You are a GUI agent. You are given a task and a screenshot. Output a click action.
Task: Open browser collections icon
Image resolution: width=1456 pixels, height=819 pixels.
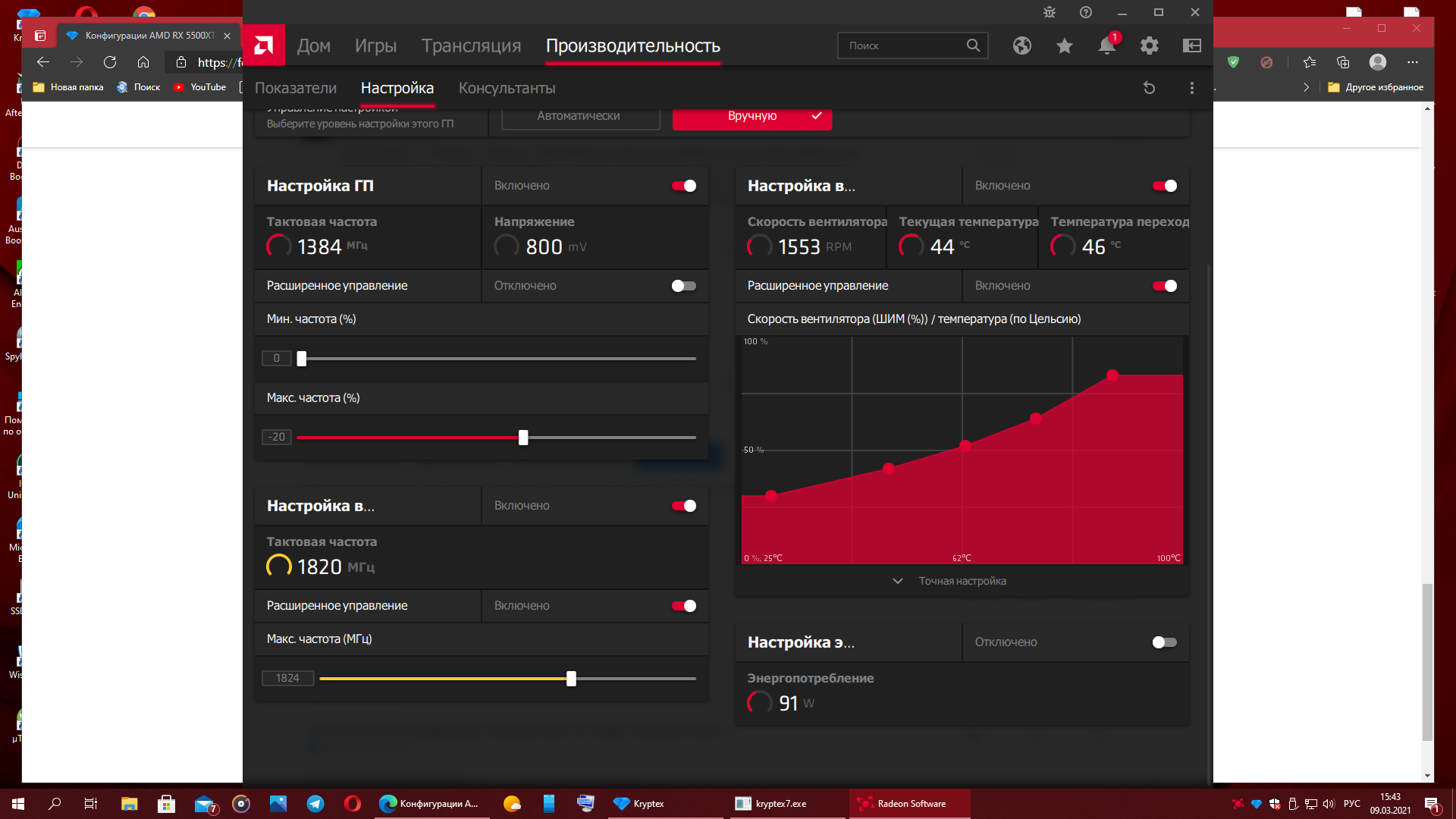pyautogui.click(x=1343, y=62)
